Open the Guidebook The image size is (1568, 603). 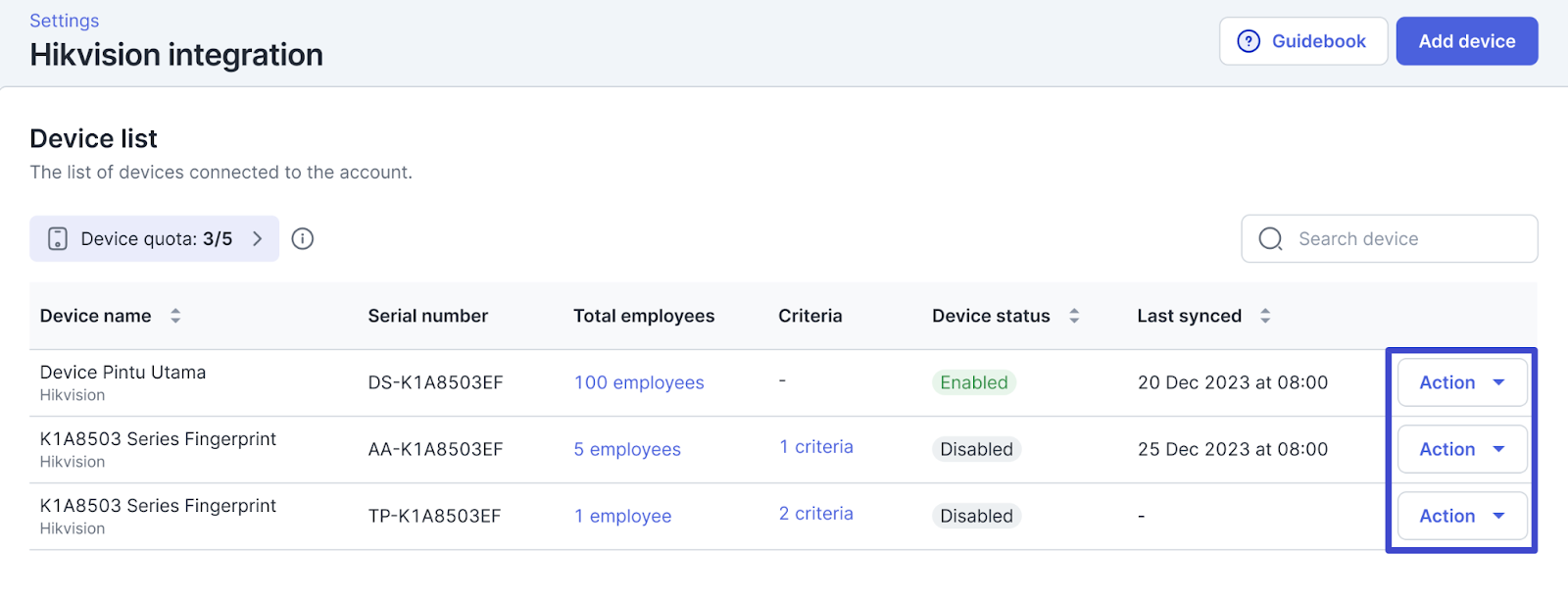[x=1303, y=41]
